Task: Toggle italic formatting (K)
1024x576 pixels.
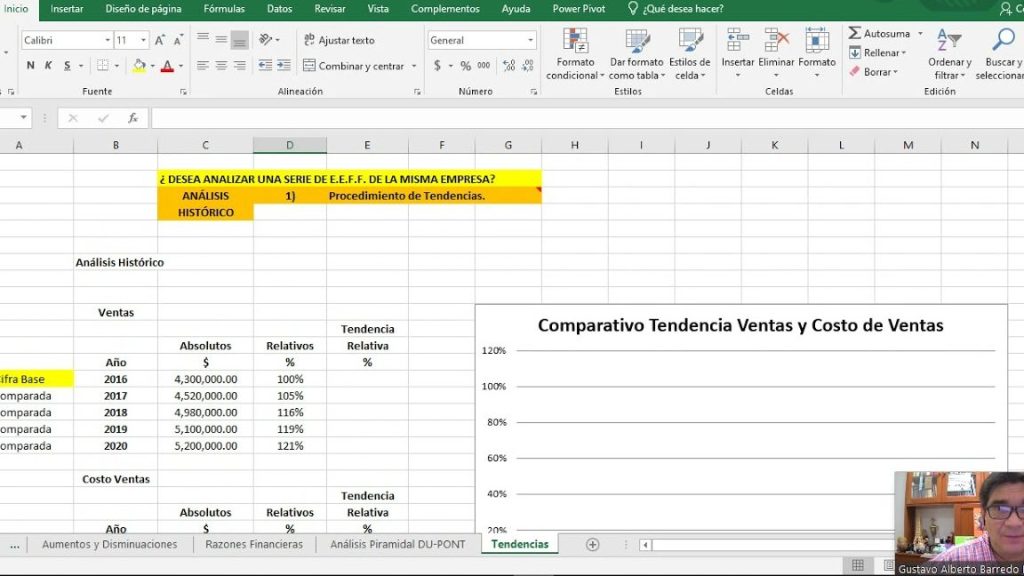Action: (x=48, y=66)
